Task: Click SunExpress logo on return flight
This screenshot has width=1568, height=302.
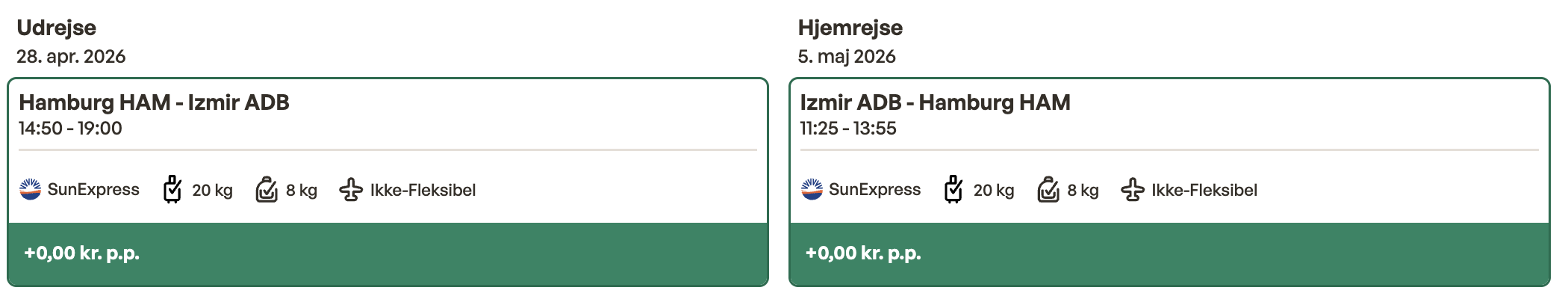Action: (812, 190)
